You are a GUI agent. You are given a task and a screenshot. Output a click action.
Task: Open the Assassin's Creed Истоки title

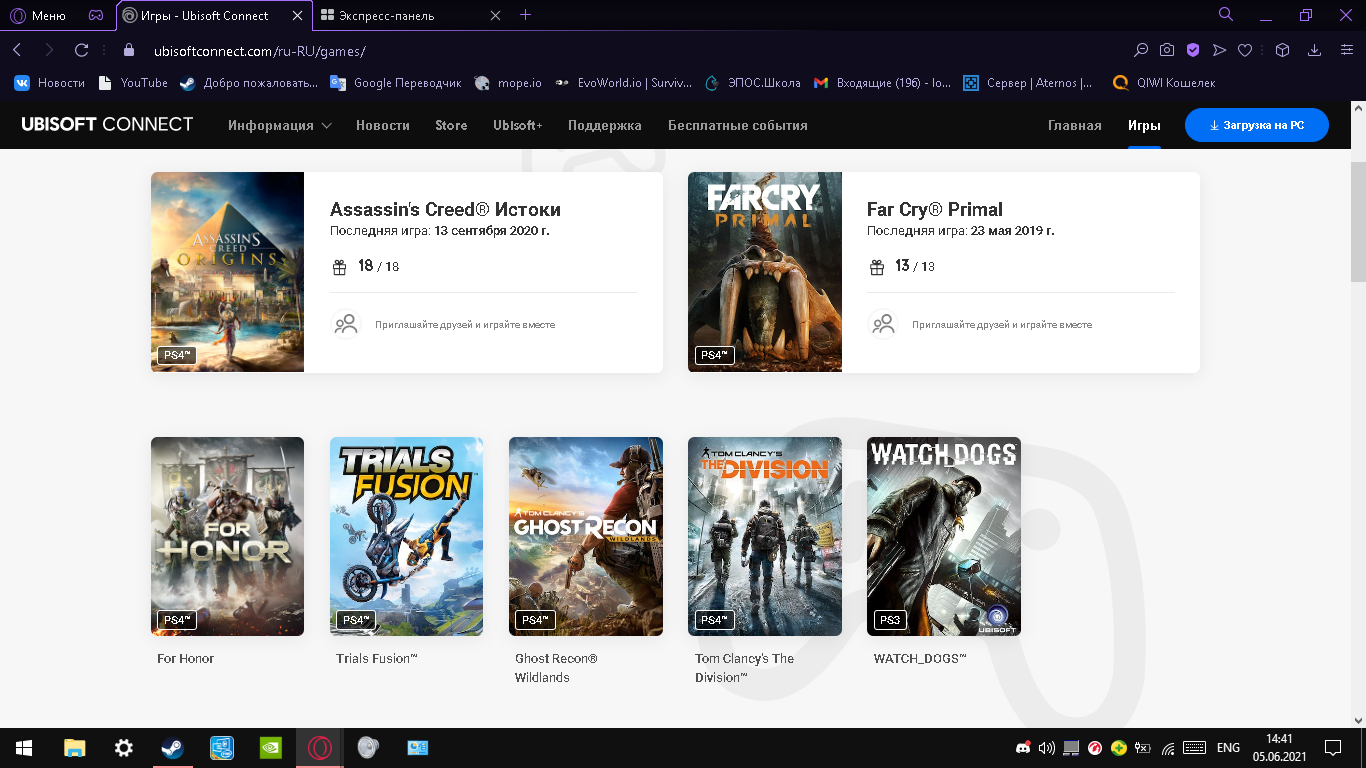[x=445, y=209]
